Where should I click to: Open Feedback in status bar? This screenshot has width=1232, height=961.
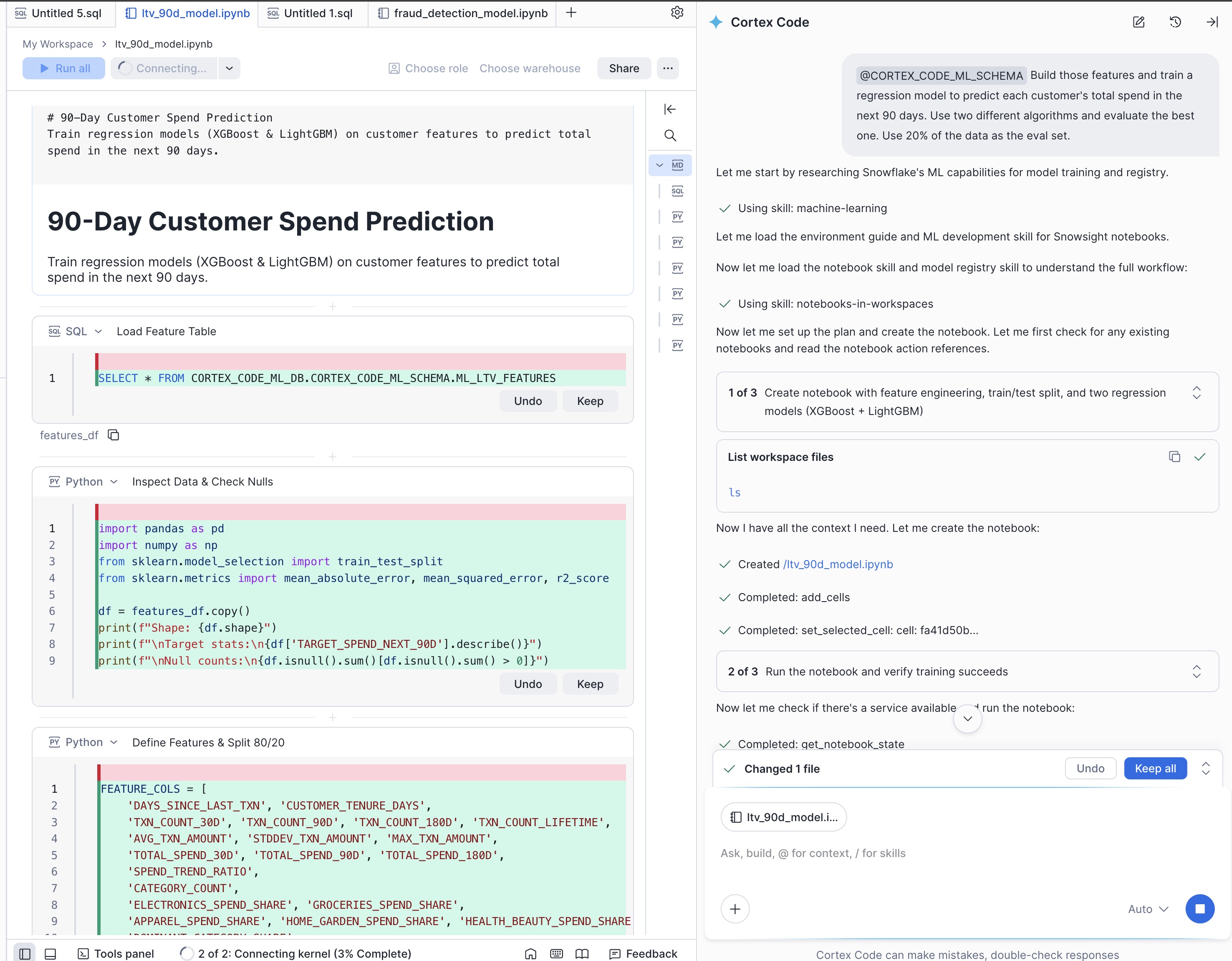tap(643, 953)
